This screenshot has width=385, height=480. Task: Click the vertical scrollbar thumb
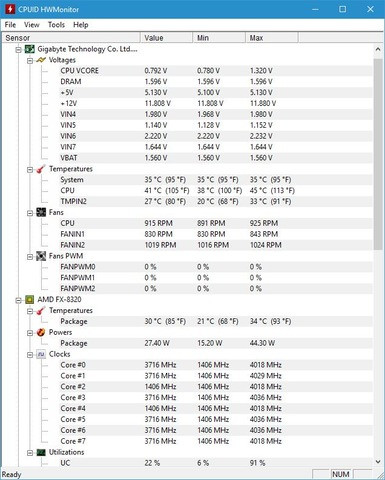(378, 154)
